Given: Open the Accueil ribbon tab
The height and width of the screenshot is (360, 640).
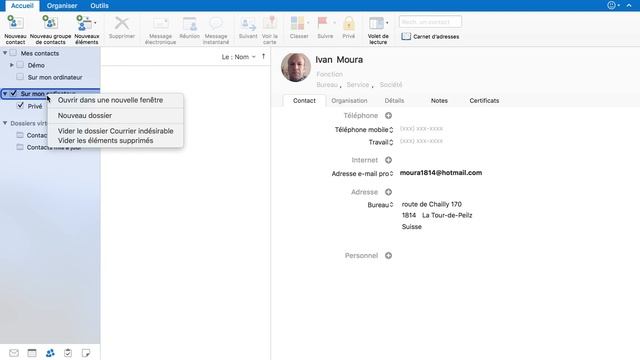Looking at the screenshot, I should pos(22,6).
